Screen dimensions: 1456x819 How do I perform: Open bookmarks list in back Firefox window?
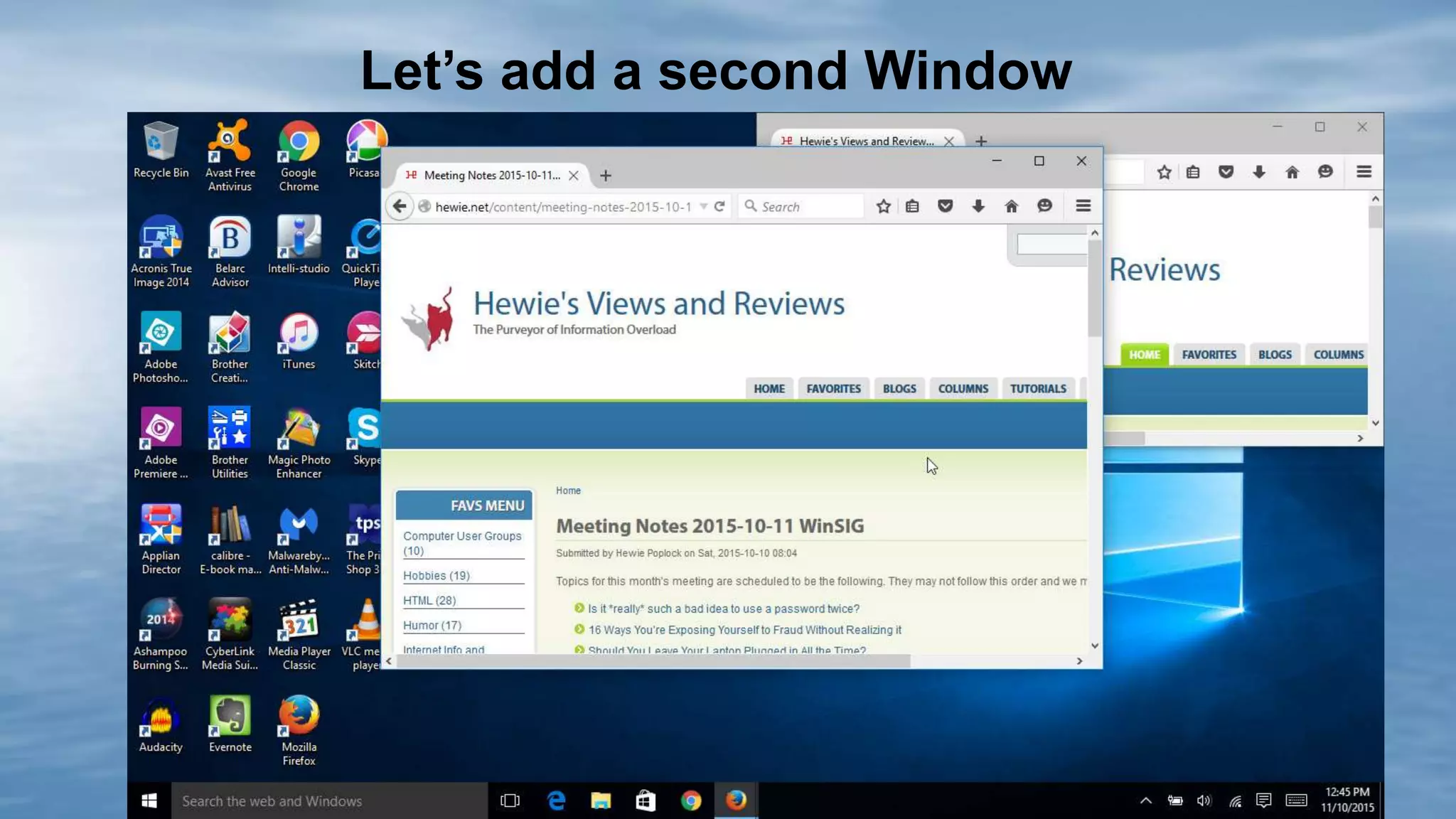[x=1193, y=172]
